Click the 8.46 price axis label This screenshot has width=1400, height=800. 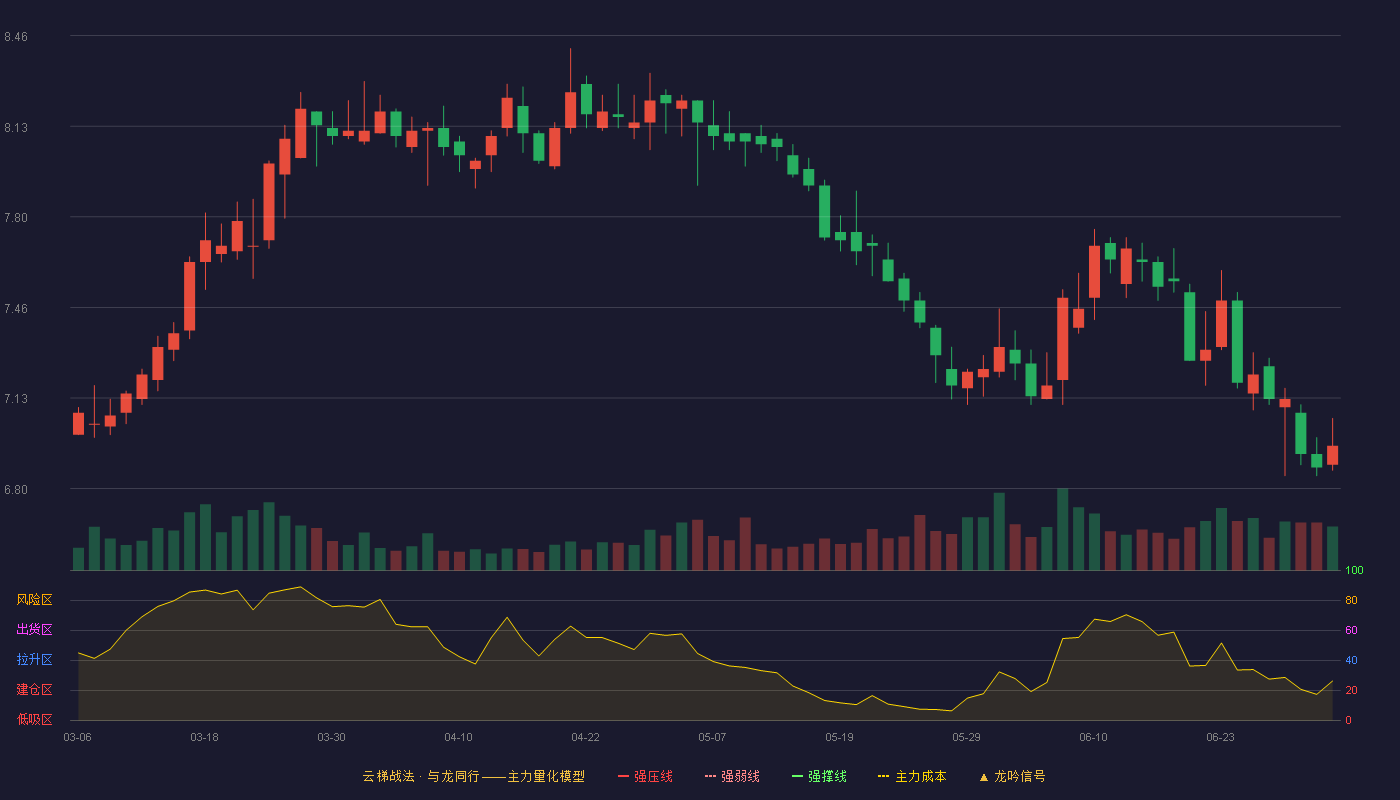16,37
